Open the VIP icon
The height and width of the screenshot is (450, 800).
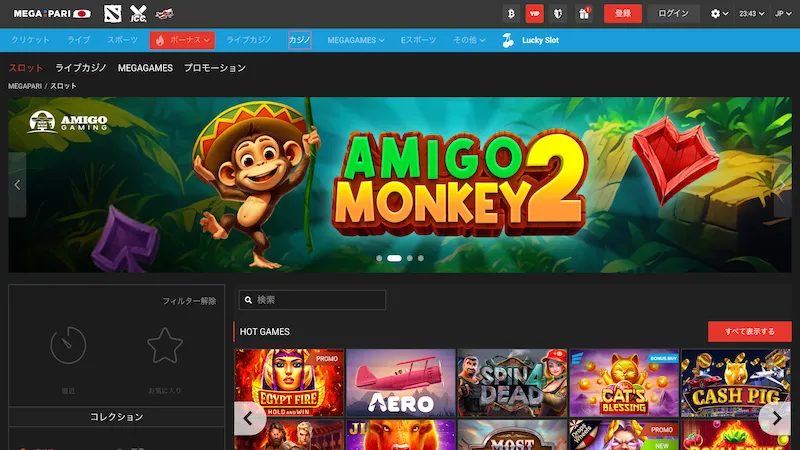[x=534, y=14]
